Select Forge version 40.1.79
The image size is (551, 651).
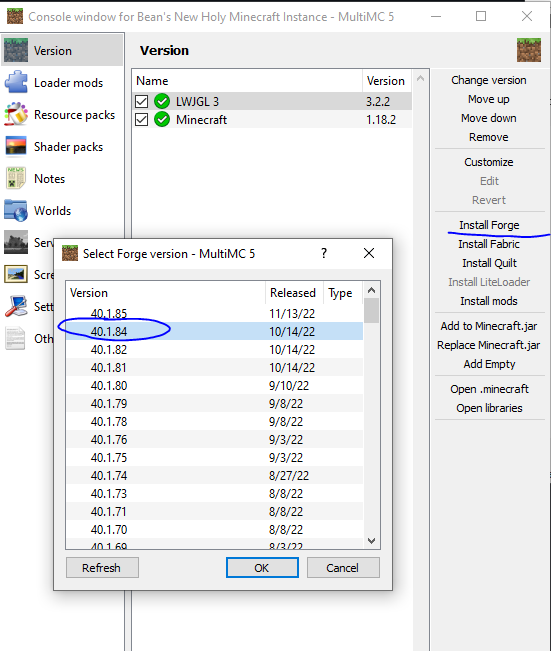tap(215, 404)
